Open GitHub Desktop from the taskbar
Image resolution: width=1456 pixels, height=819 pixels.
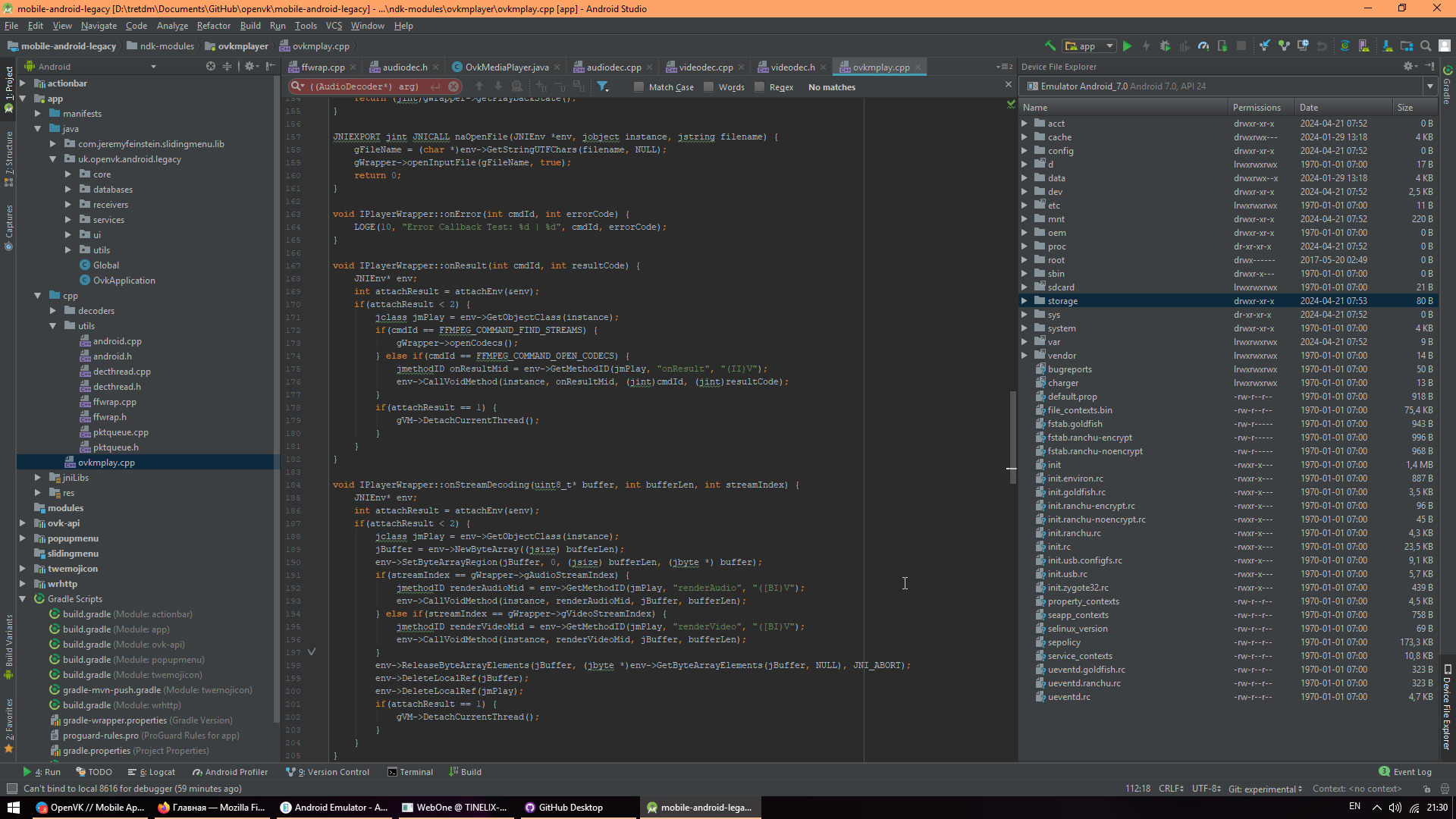click(x=563, y=808)
